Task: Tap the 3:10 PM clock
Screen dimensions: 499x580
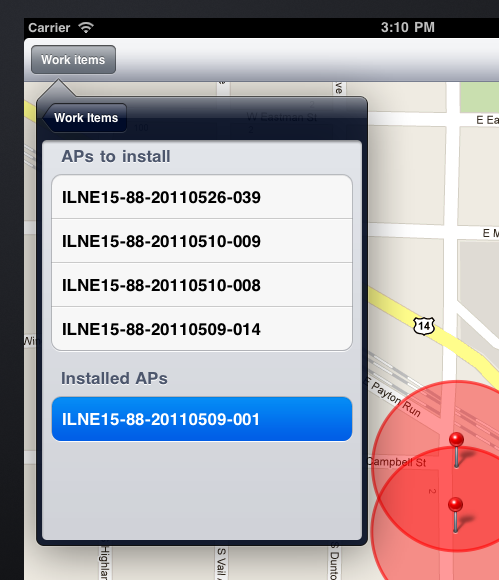Action: coord(408,27)
